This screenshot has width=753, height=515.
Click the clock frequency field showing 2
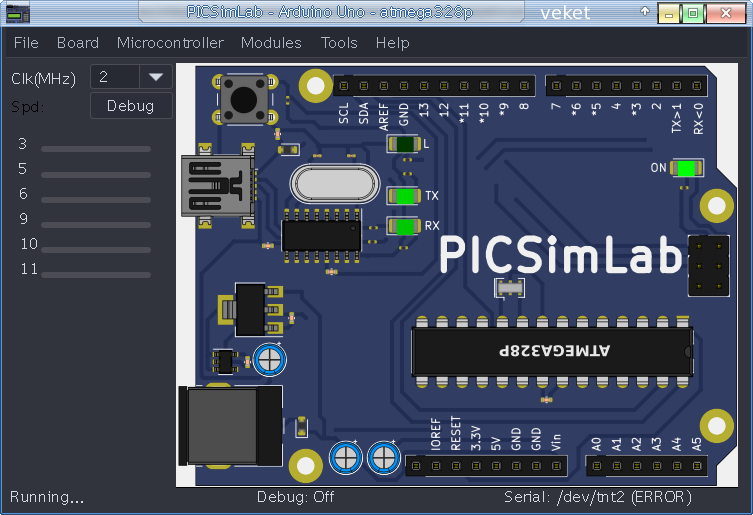coord(115,77)
